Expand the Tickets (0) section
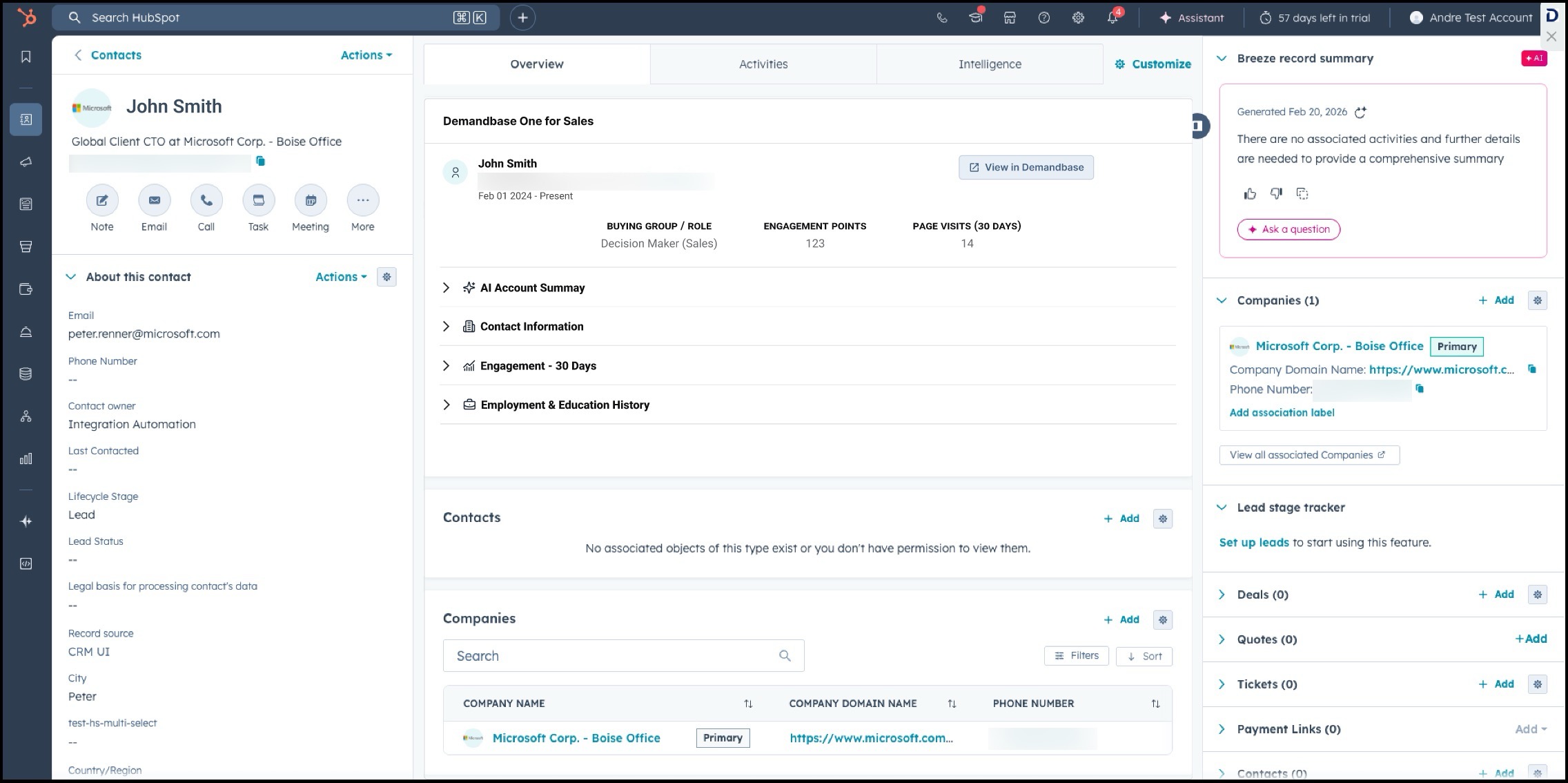Image resolution: width=1568 pixels, height=783 pixels. tap(1222, 684)
